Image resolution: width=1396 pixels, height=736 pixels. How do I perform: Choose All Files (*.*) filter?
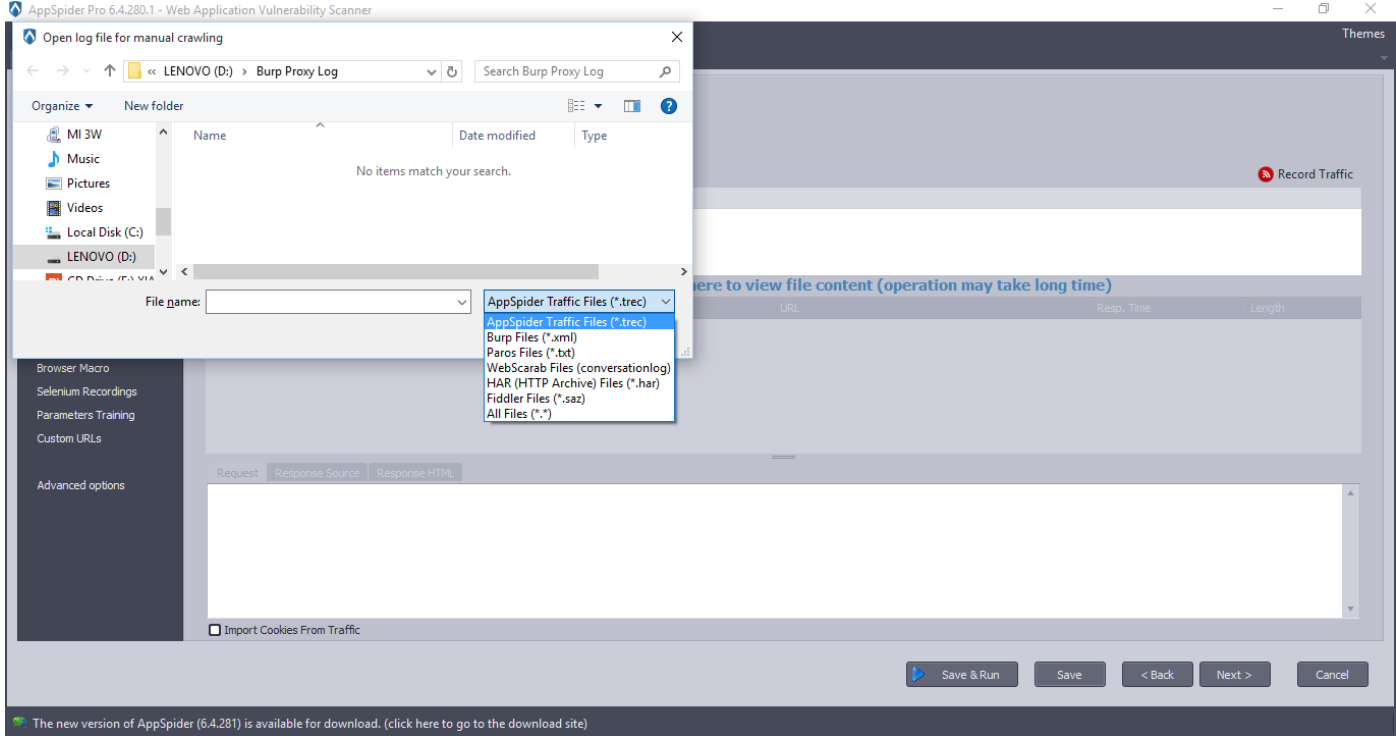coord(579,413)
